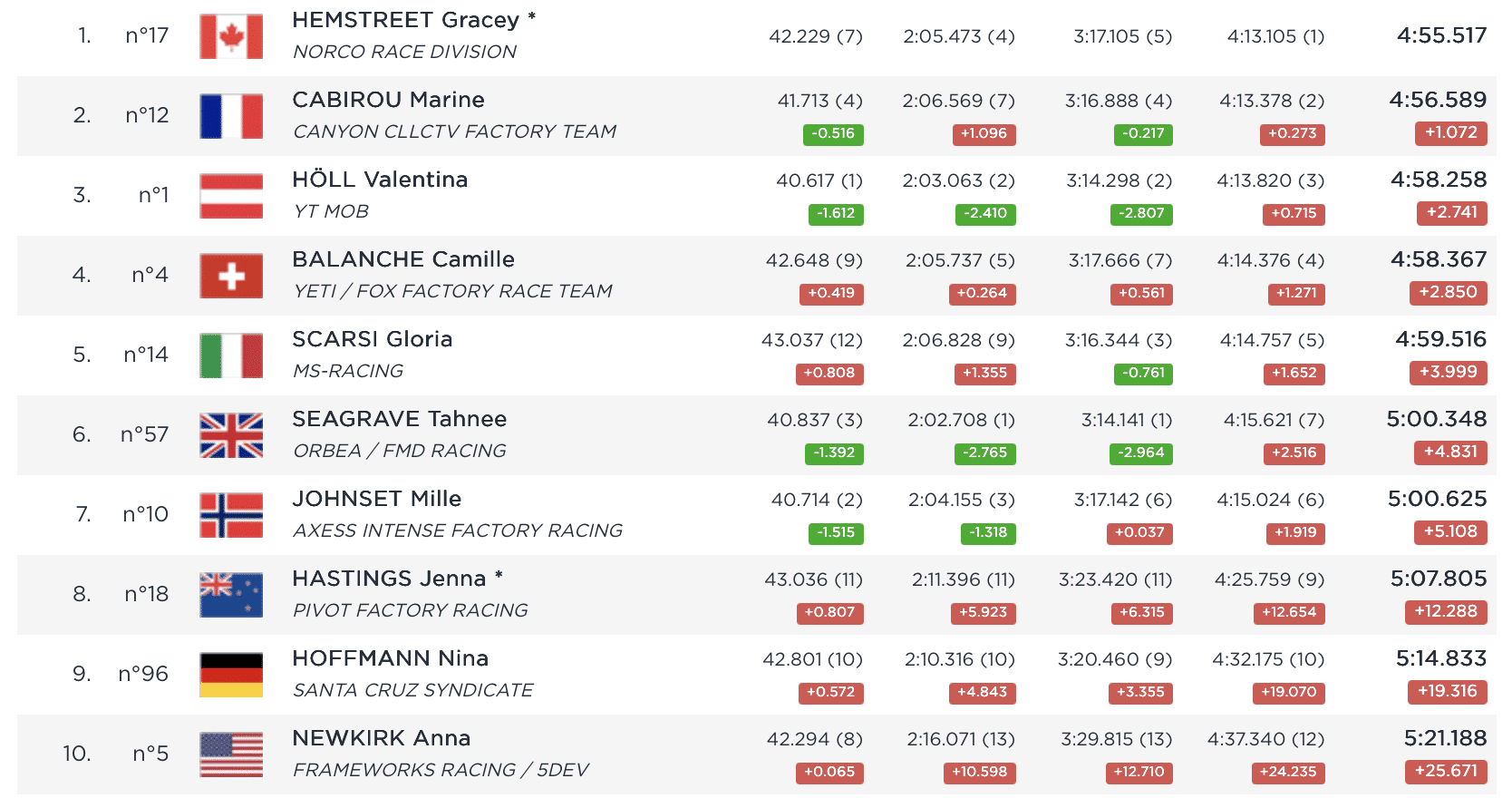
Task: Click the red +1.072 final gap badge
Action: point(1450,133)
